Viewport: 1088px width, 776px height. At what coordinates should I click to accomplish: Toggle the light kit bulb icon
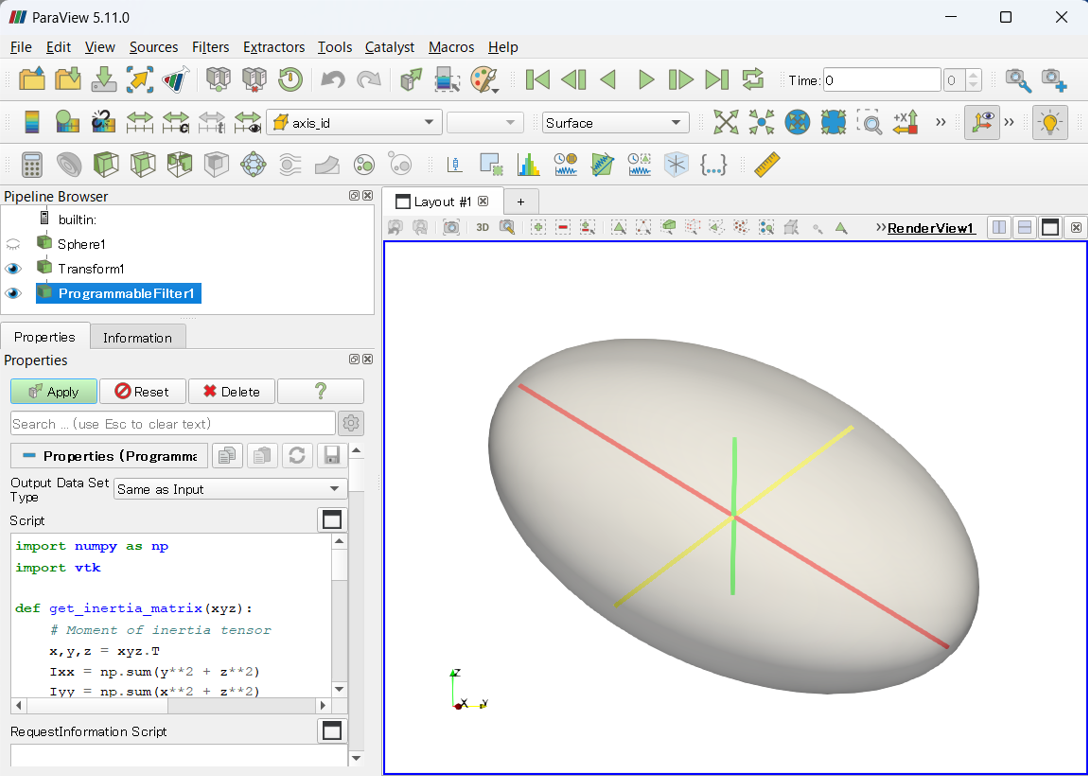tap(1049, 122)
